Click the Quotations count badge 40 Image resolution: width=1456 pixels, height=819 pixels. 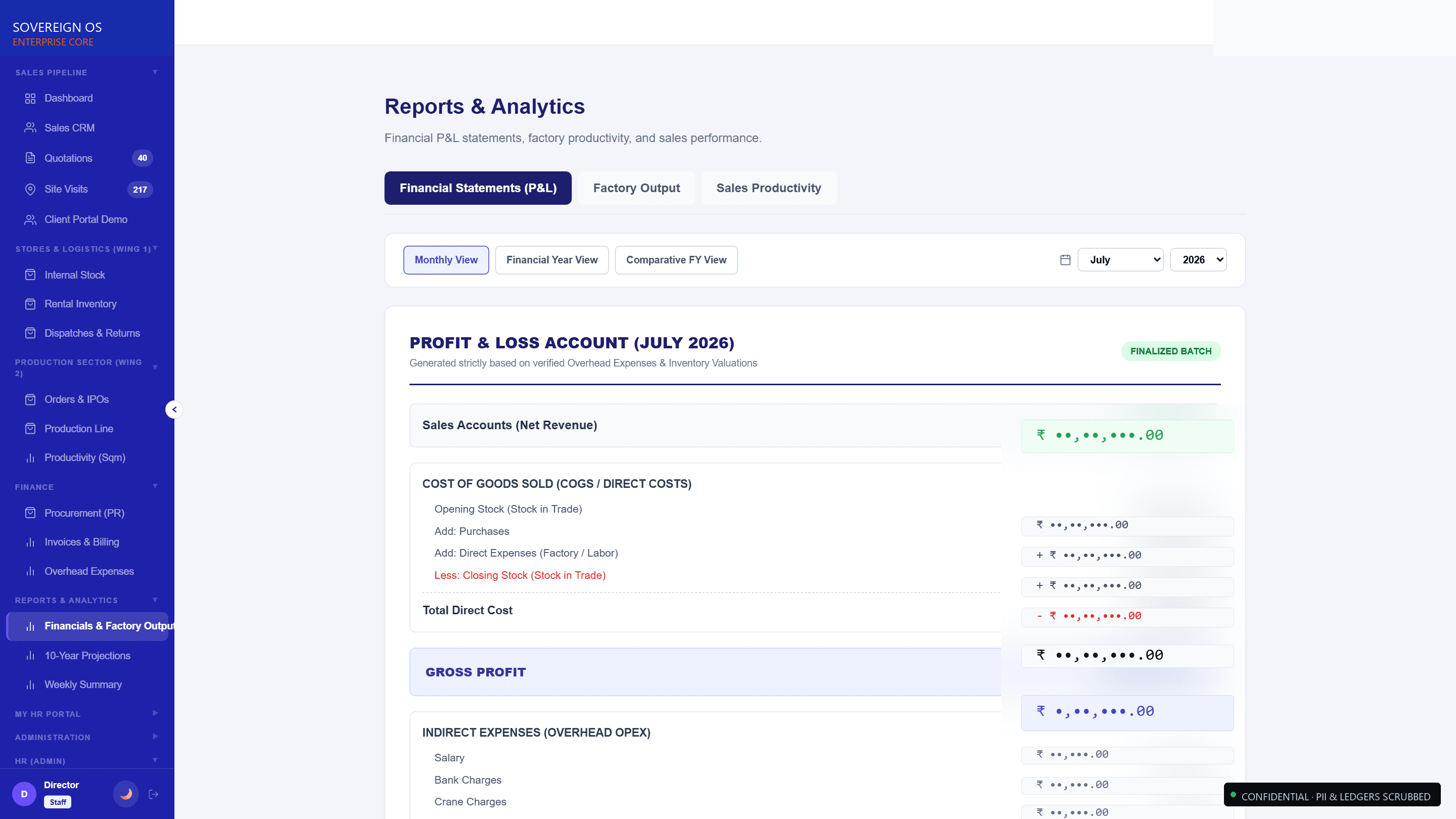pyautogui.click(x=143, y=158)
